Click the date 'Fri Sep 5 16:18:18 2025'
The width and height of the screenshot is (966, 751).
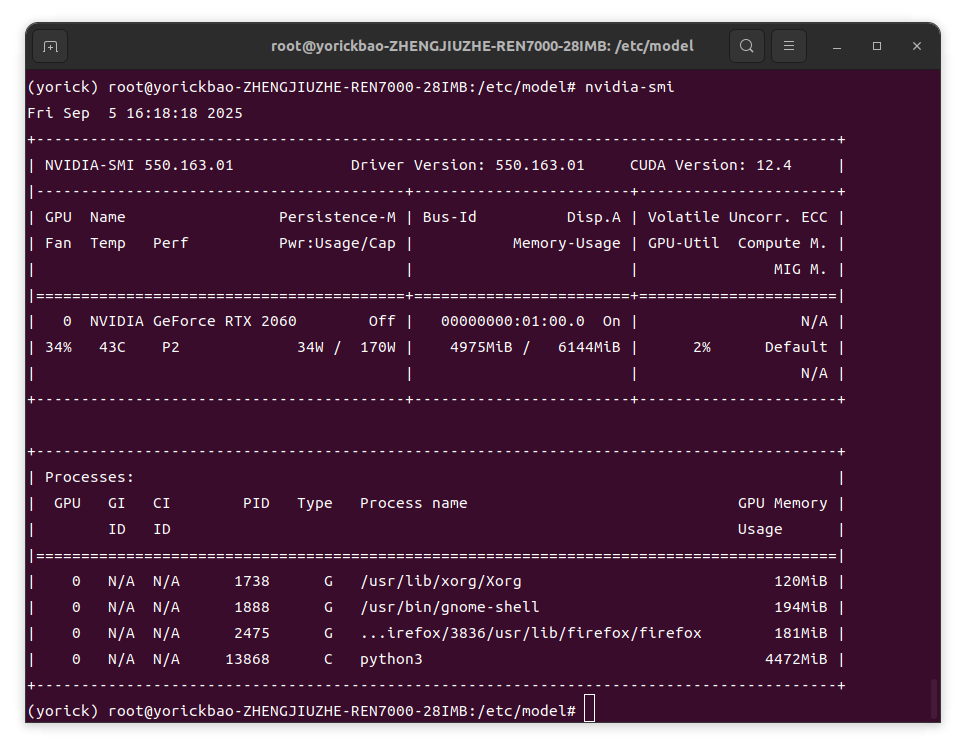(x=135, y=113)
